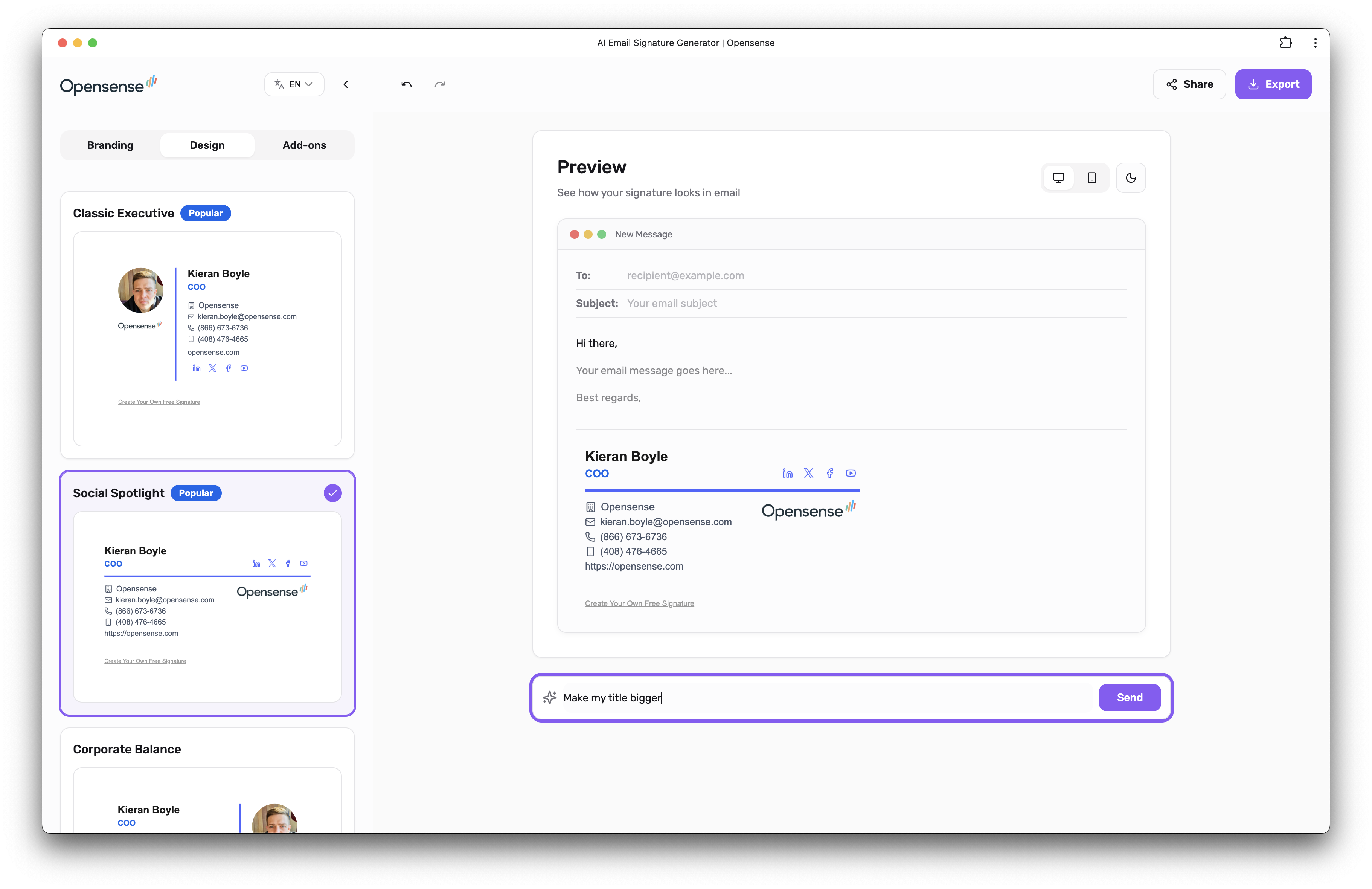1372x889 pixels.
Task: Enable dark mode preview with the moon toggle
Action: (1131, 178)
